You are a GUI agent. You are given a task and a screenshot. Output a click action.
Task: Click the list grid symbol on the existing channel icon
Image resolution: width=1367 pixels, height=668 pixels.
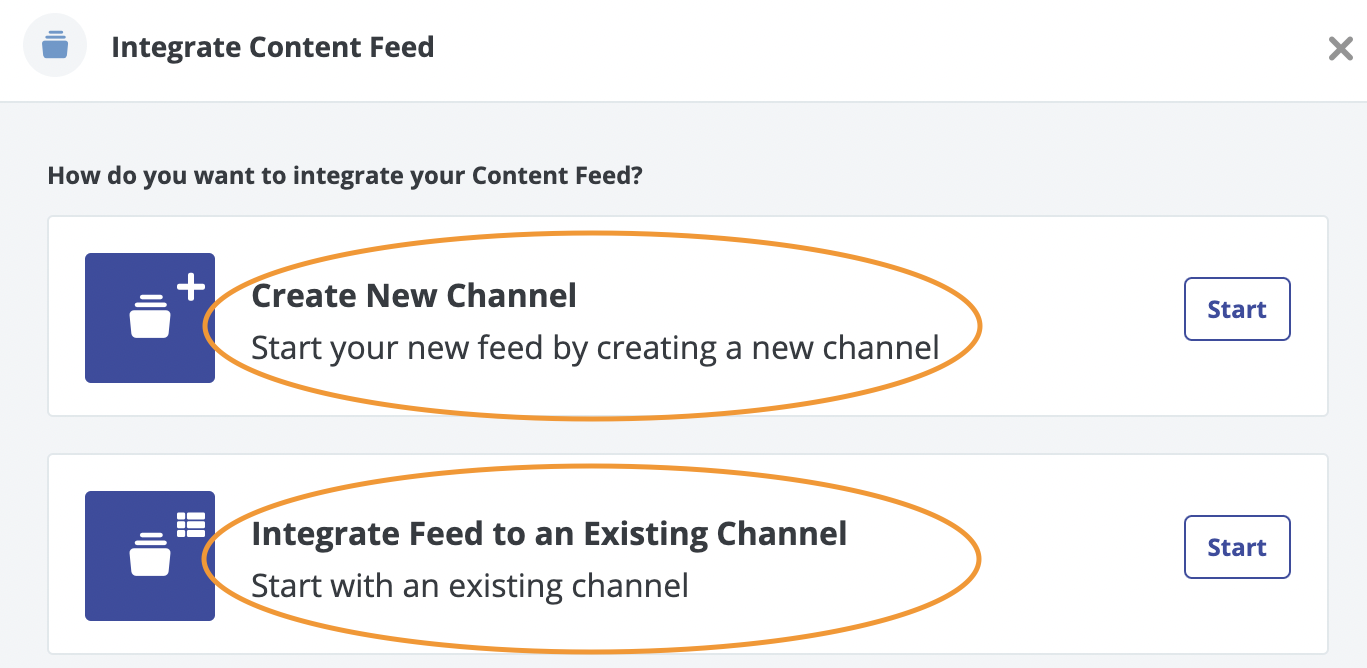click(190, 525)
